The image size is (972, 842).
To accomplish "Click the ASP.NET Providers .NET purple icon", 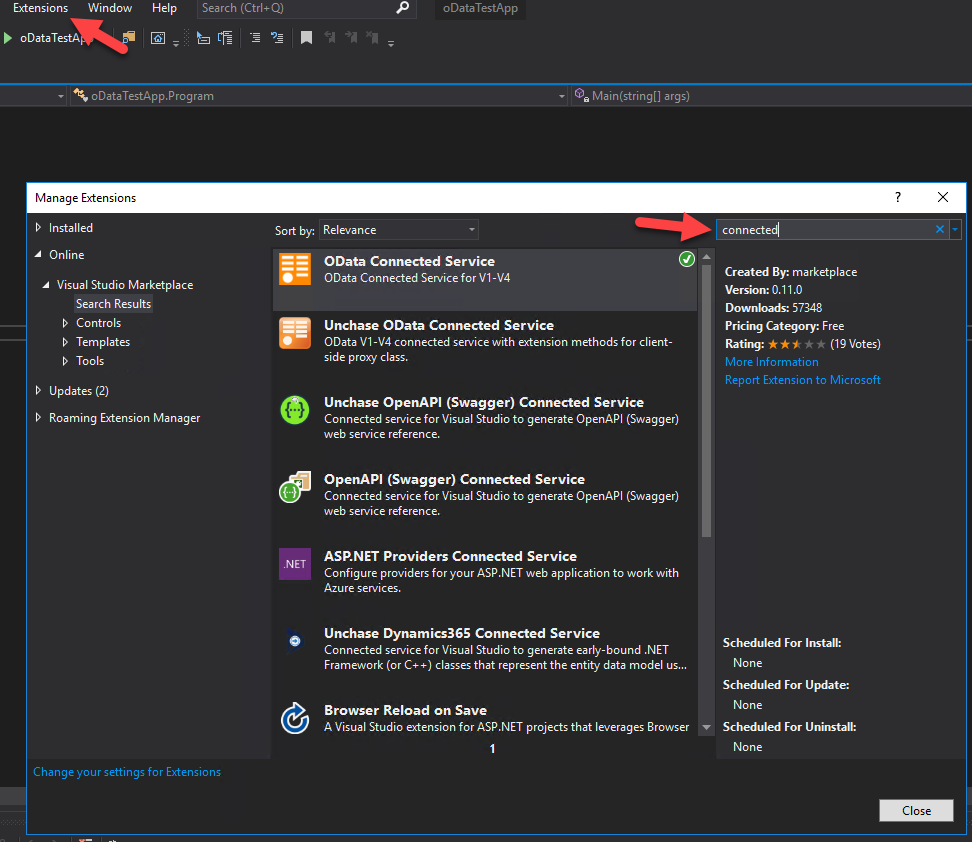I will [x=295, y=564].
